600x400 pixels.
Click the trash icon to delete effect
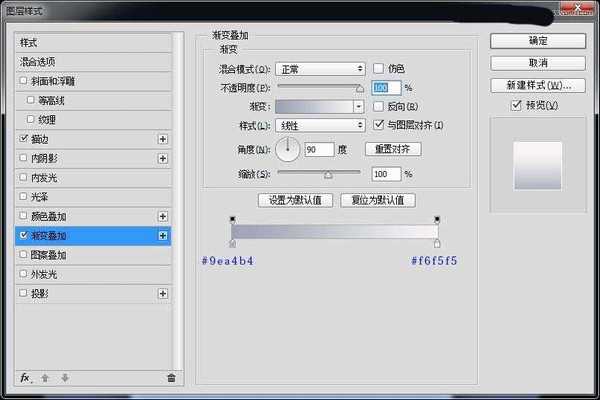coord(171,378)
